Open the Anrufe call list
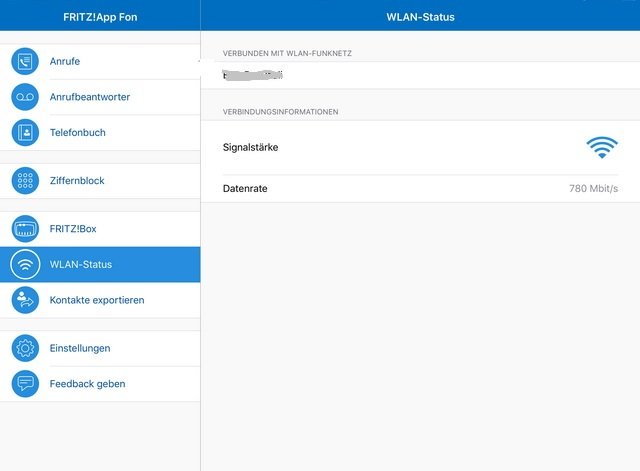The width and height of the screenshot is (640, 471). 65,61
